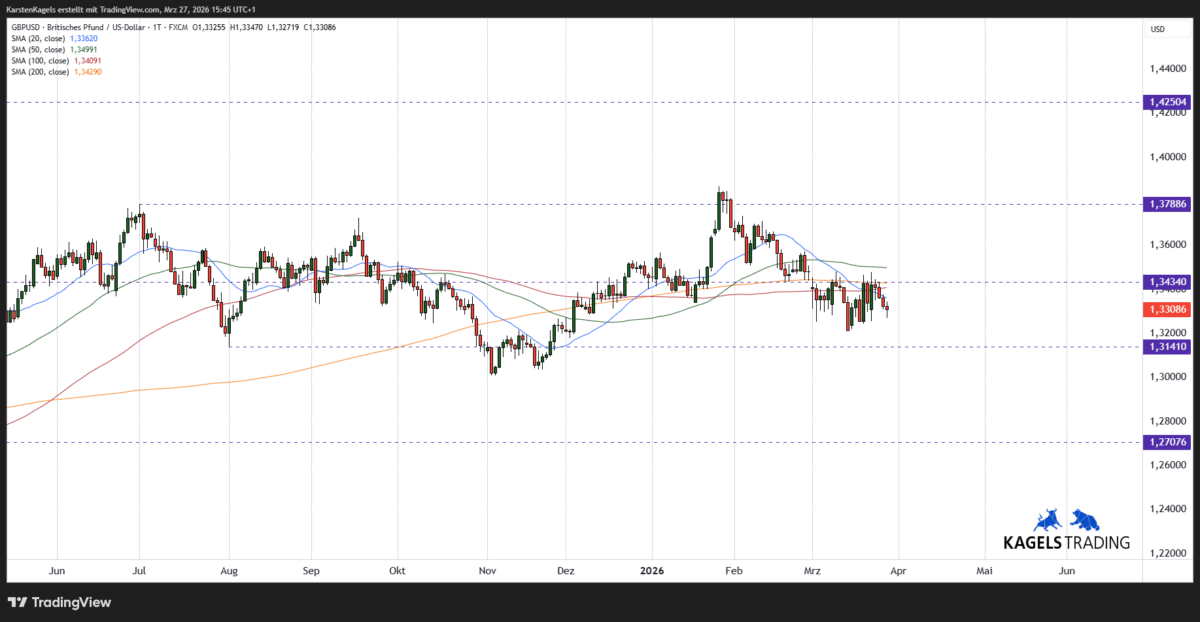Click the bull icon in the Kagels Trading logo
The image size is (1200, 622).
click(x=1048, y=519)
